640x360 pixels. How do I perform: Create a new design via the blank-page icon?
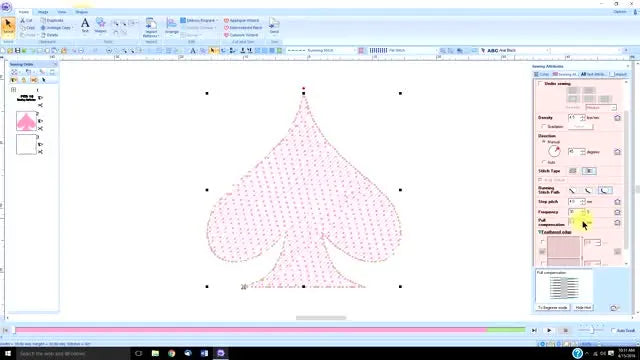pos(3,51)
